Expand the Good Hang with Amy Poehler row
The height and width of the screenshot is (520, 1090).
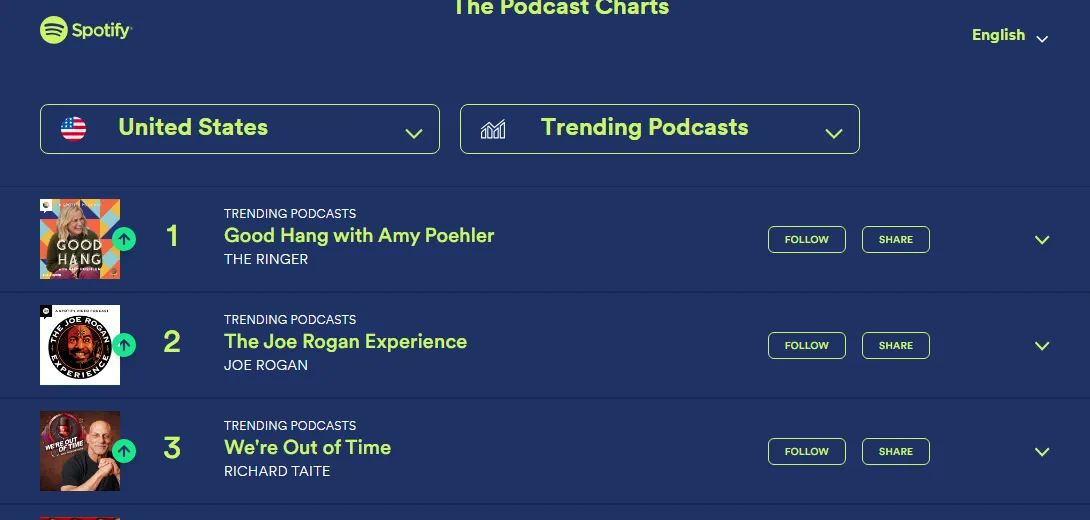(x=1041, y=240)
